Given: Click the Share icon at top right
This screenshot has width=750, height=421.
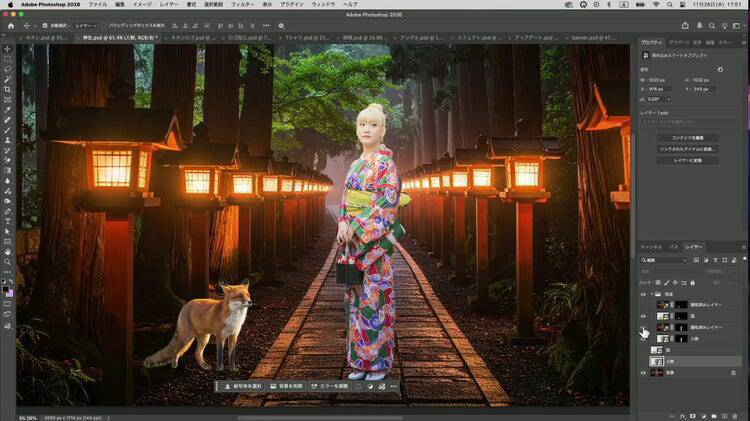Looking at the screenshot, I should pyautogui.click(x=685, y=26).
